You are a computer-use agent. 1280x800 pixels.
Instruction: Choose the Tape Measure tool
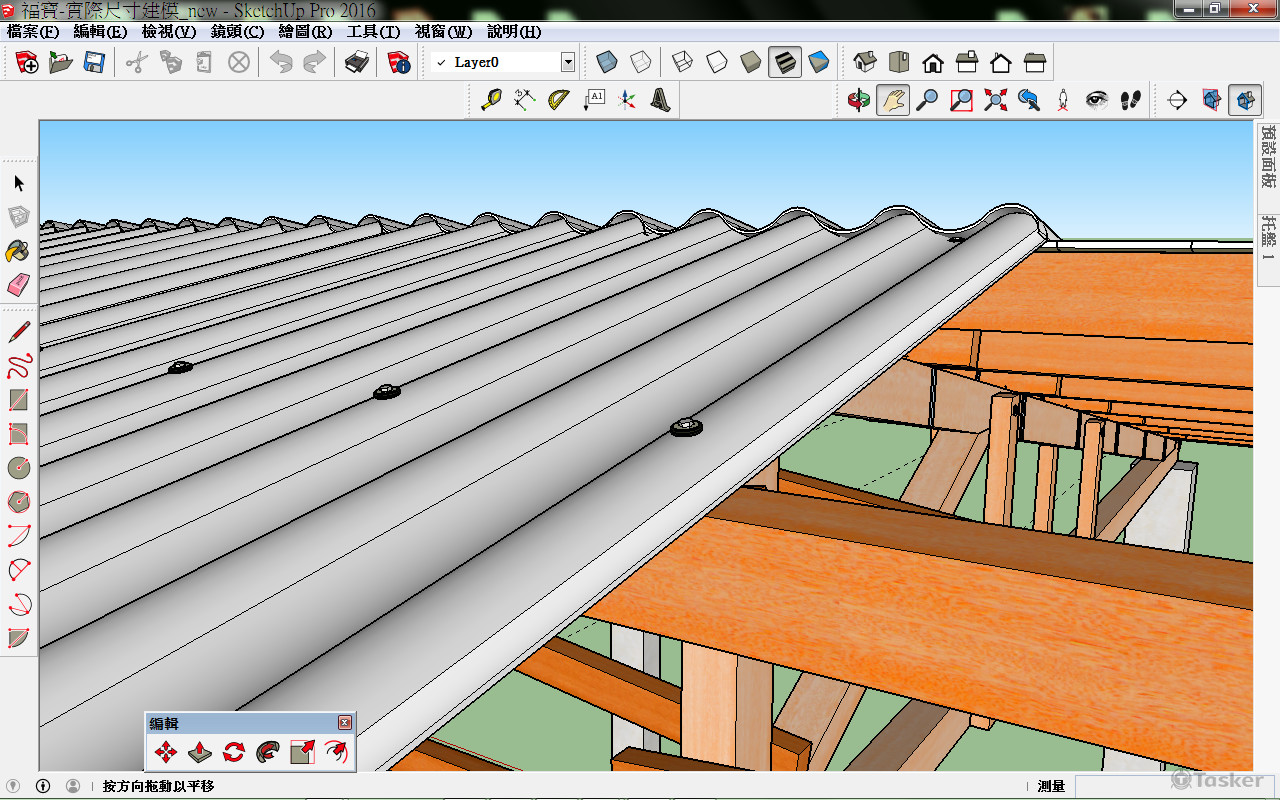(x=491, y=100)
